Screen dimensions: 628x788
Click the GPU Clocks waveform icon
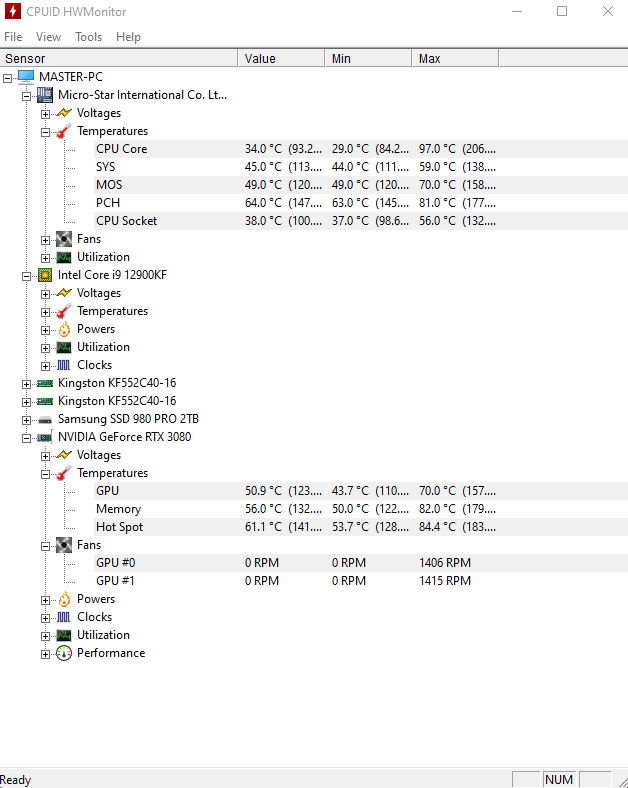[64, 617]
